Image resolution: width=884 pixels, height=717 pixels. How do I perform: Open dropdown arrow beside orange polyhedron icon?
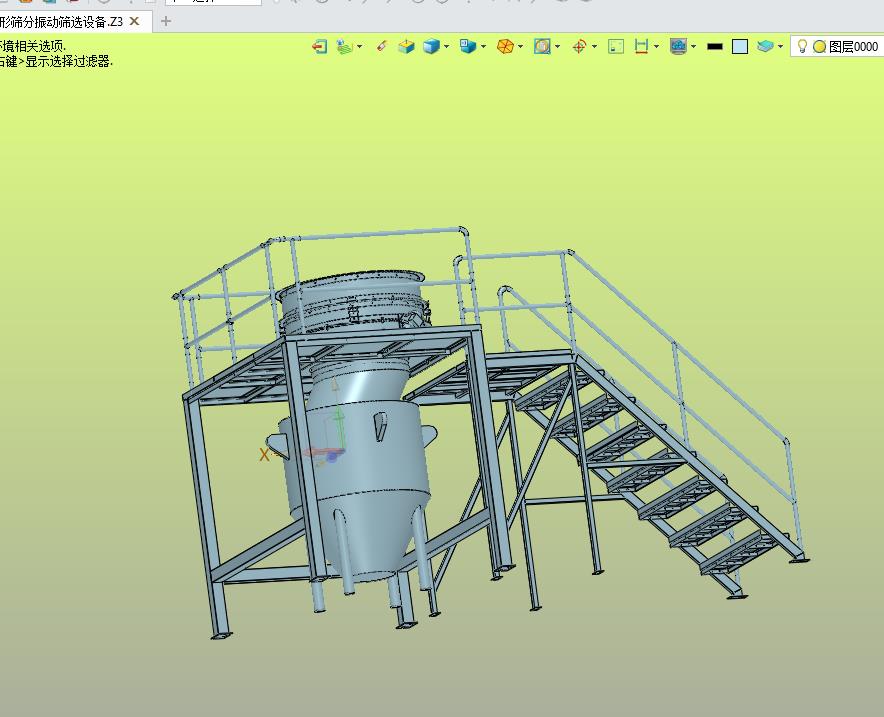[521, 46]
